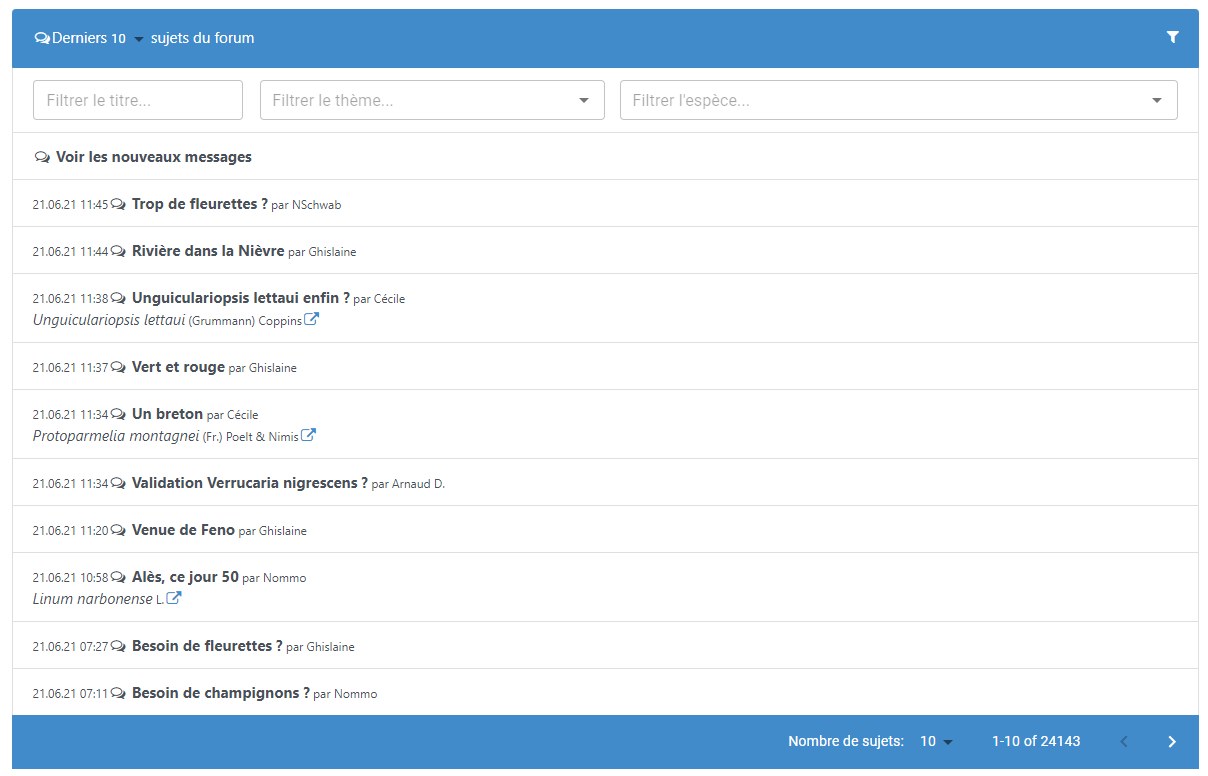Open external link for Unguiculariopsis lettaui species
This screenshot has height=776, width=1208.
click(311, 320)
